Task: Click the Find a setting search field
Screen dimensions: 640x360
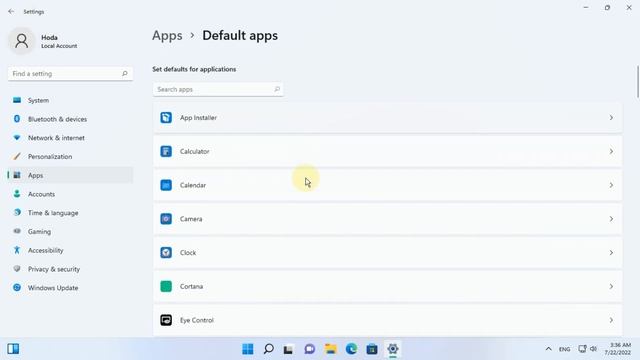Action: [x=70, y=73]
